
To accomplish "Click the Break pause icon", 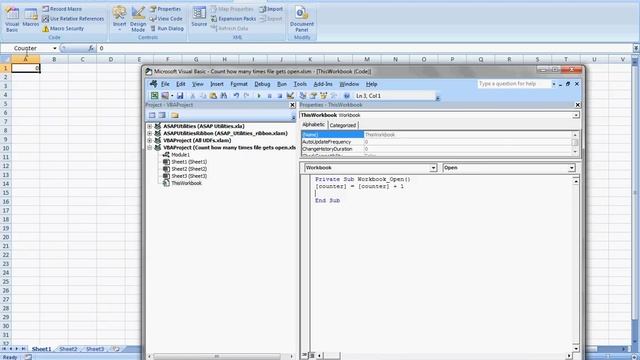I will tap(269, 96).
